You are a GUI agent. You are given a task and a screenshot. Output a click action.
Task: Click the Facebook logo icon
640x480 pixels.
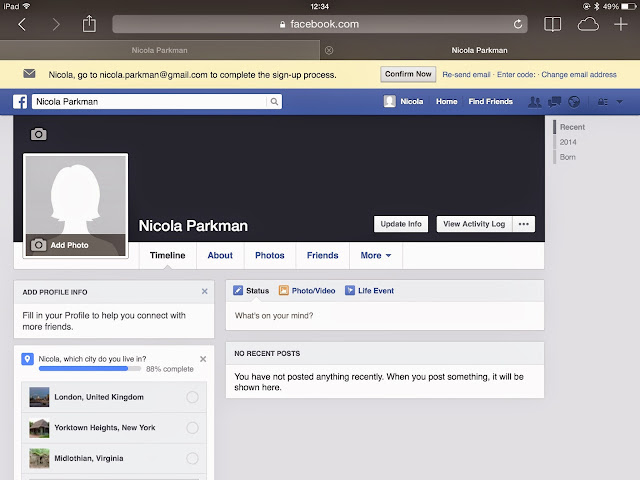pyautogui.click(x=20, y=102)
